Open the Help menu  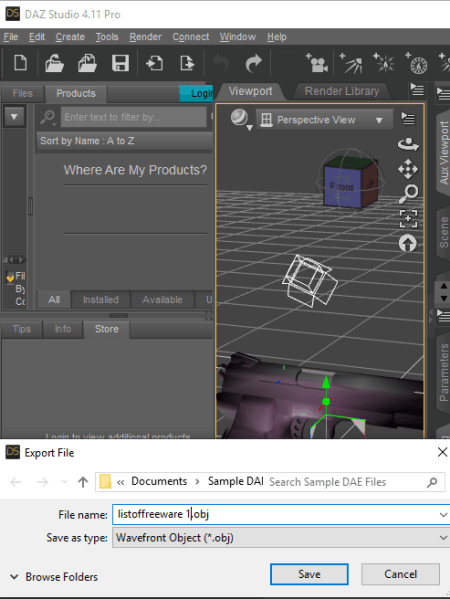pyautogui.click(x=277, y=37)
